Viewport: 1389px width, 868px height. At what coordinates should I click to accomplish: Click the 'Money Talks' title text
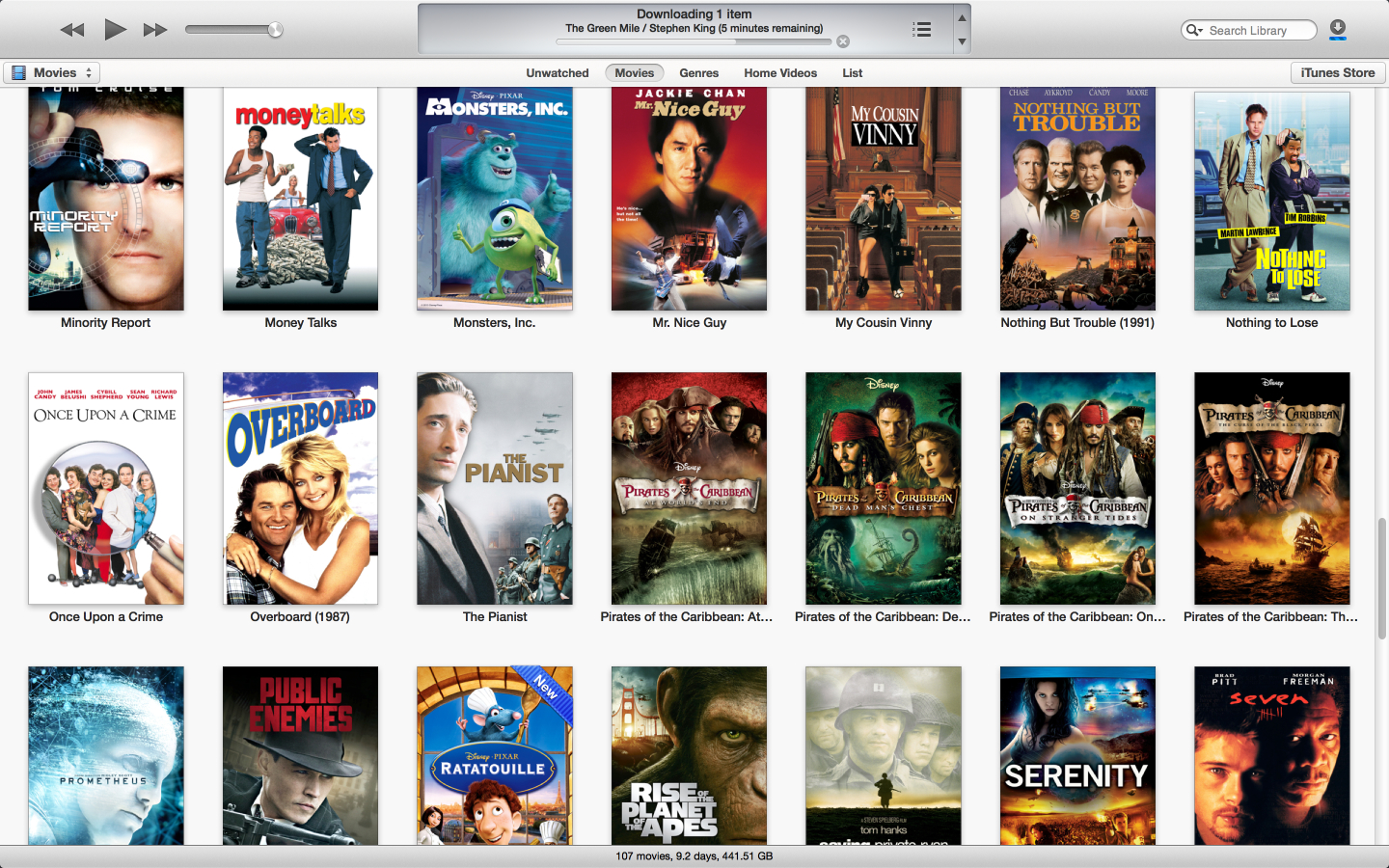point(301,323)
